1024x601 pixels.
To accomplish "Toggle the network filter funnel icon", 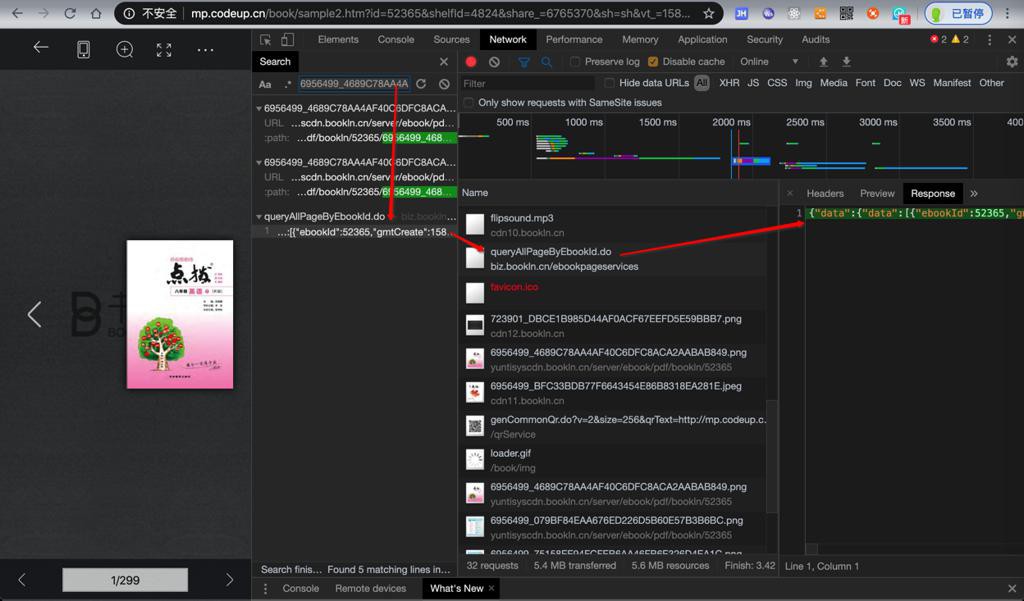I will pyautogui.click(x=524, y=62).
